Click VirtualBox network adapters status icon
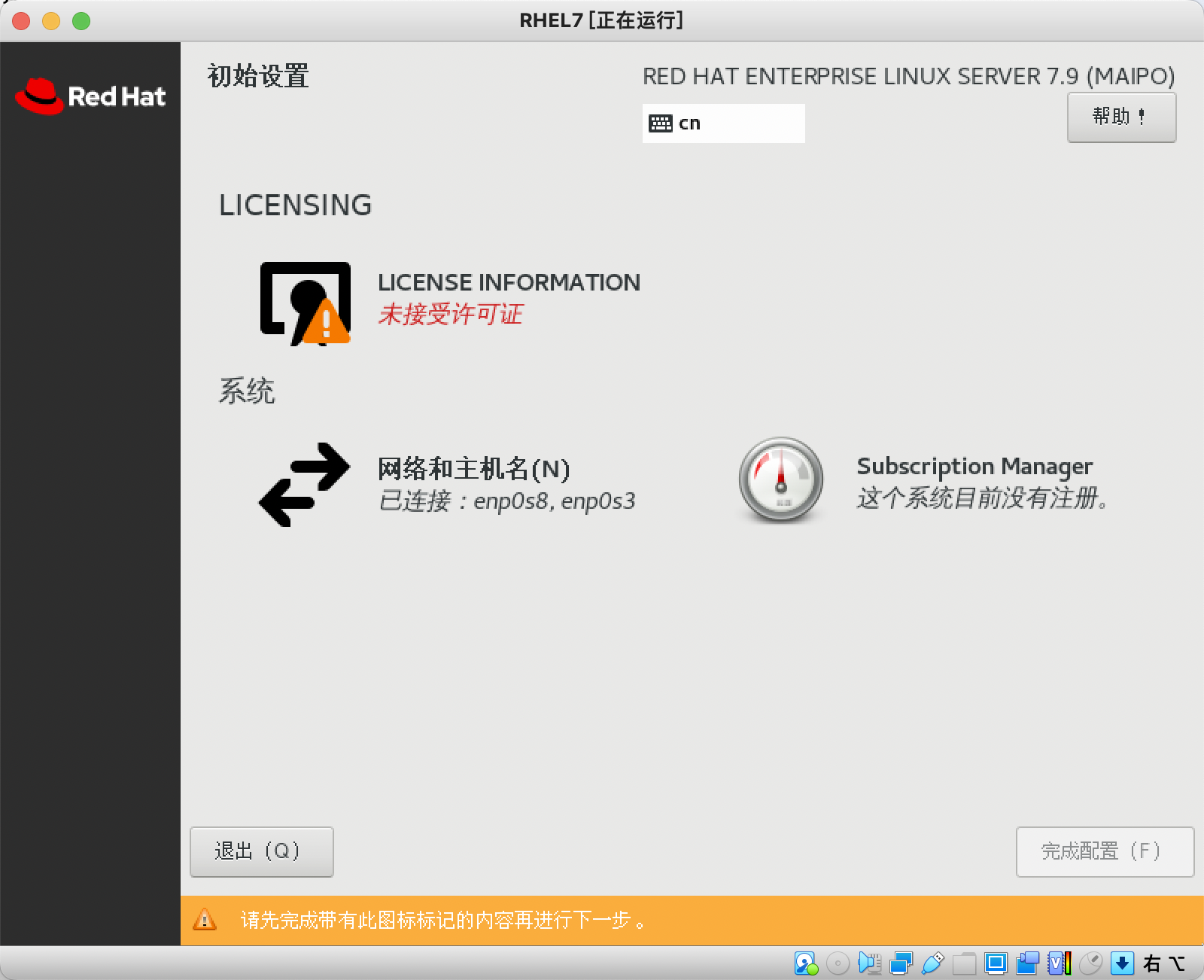 click(901, 963)
